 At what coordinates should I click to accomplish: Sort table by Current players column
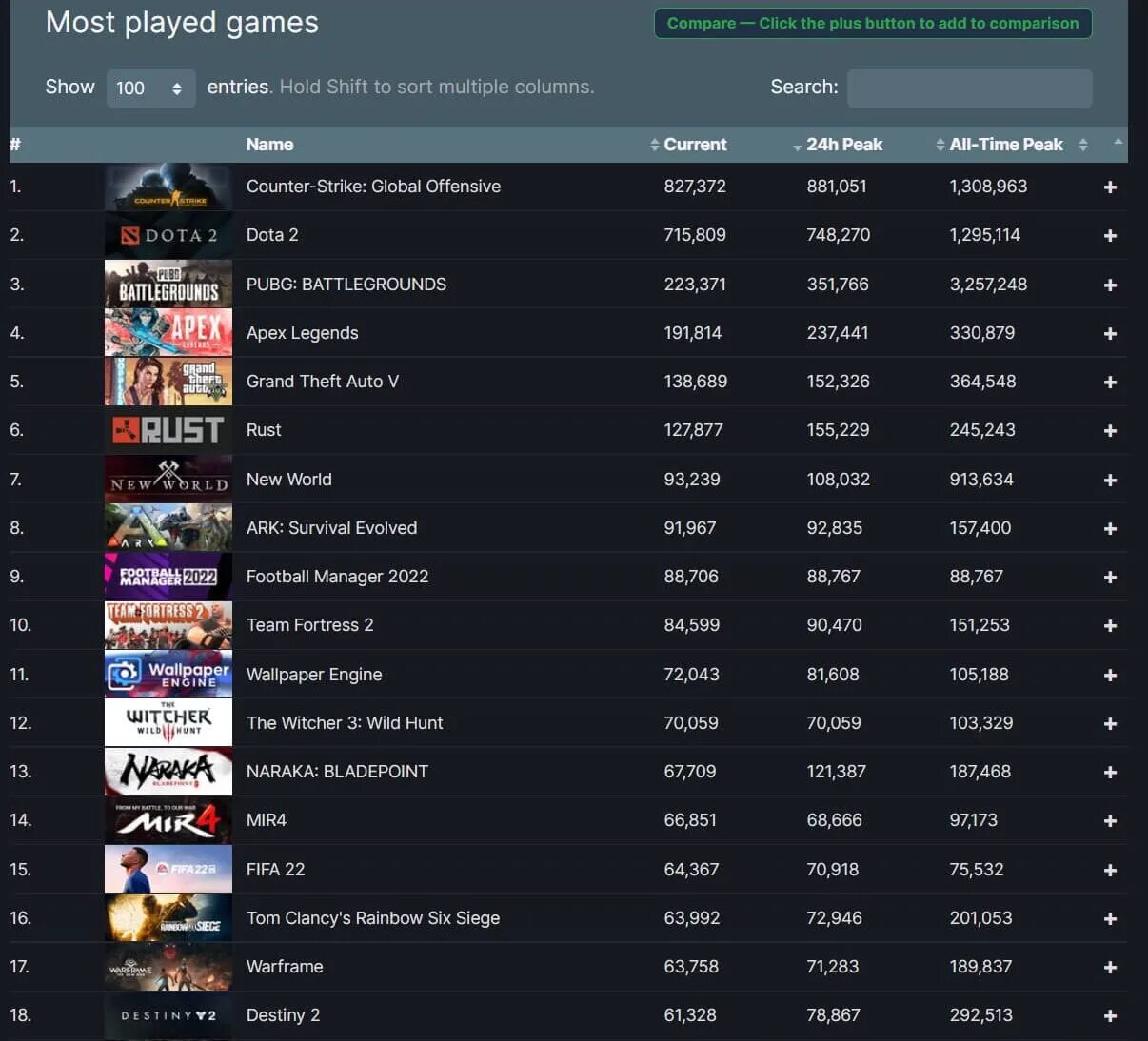(x=695, y=145)
